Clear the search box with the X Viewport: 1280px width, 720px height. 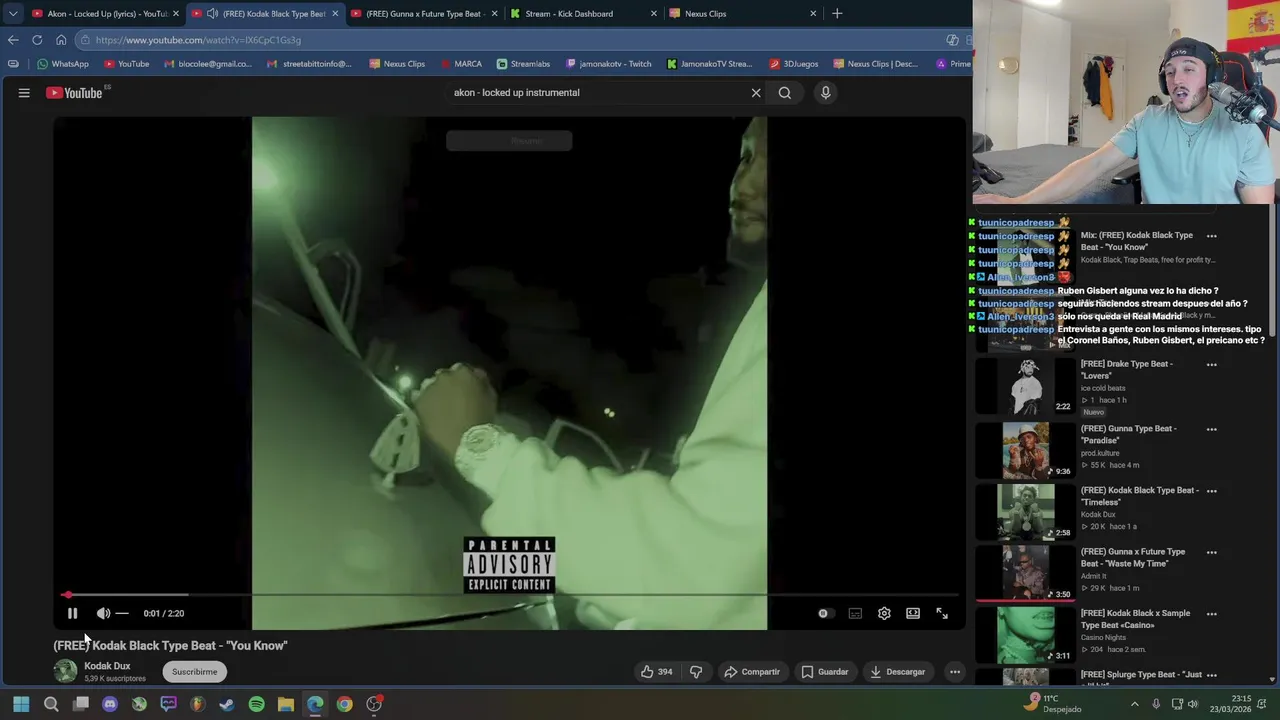(x=756, y=92)
